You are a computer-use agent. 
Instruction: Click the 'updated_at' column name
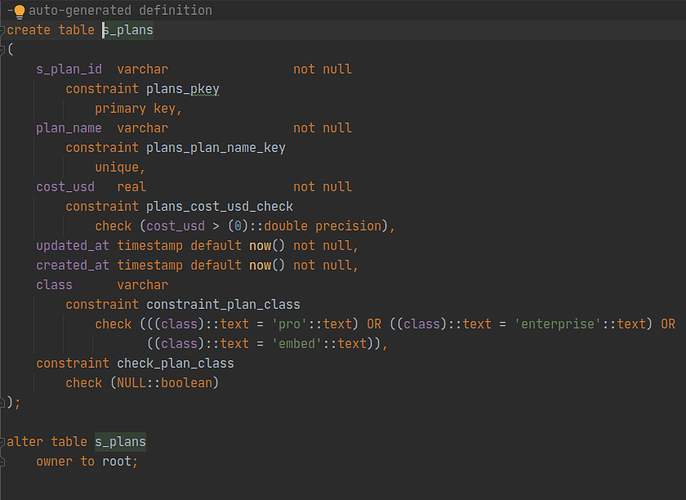73,246
